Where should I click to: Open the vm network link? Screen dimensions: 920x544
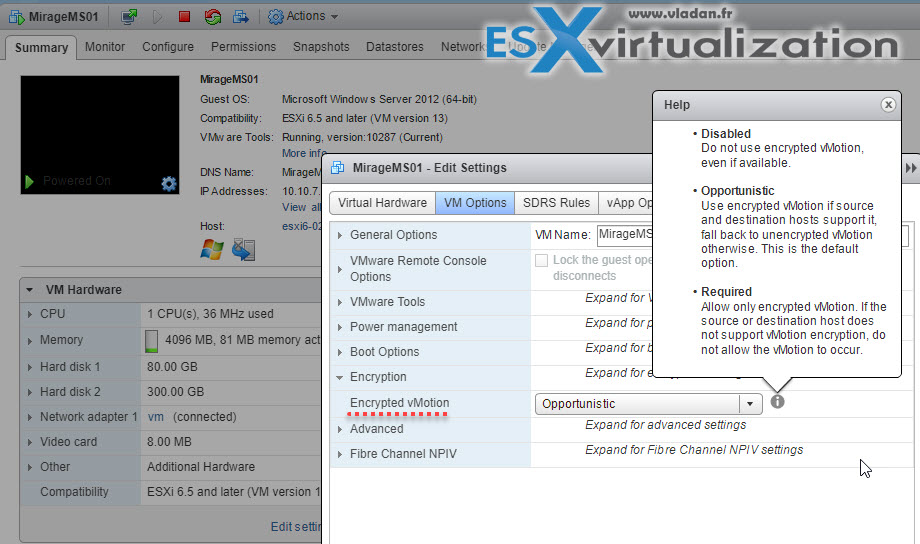tap(155, 417)
